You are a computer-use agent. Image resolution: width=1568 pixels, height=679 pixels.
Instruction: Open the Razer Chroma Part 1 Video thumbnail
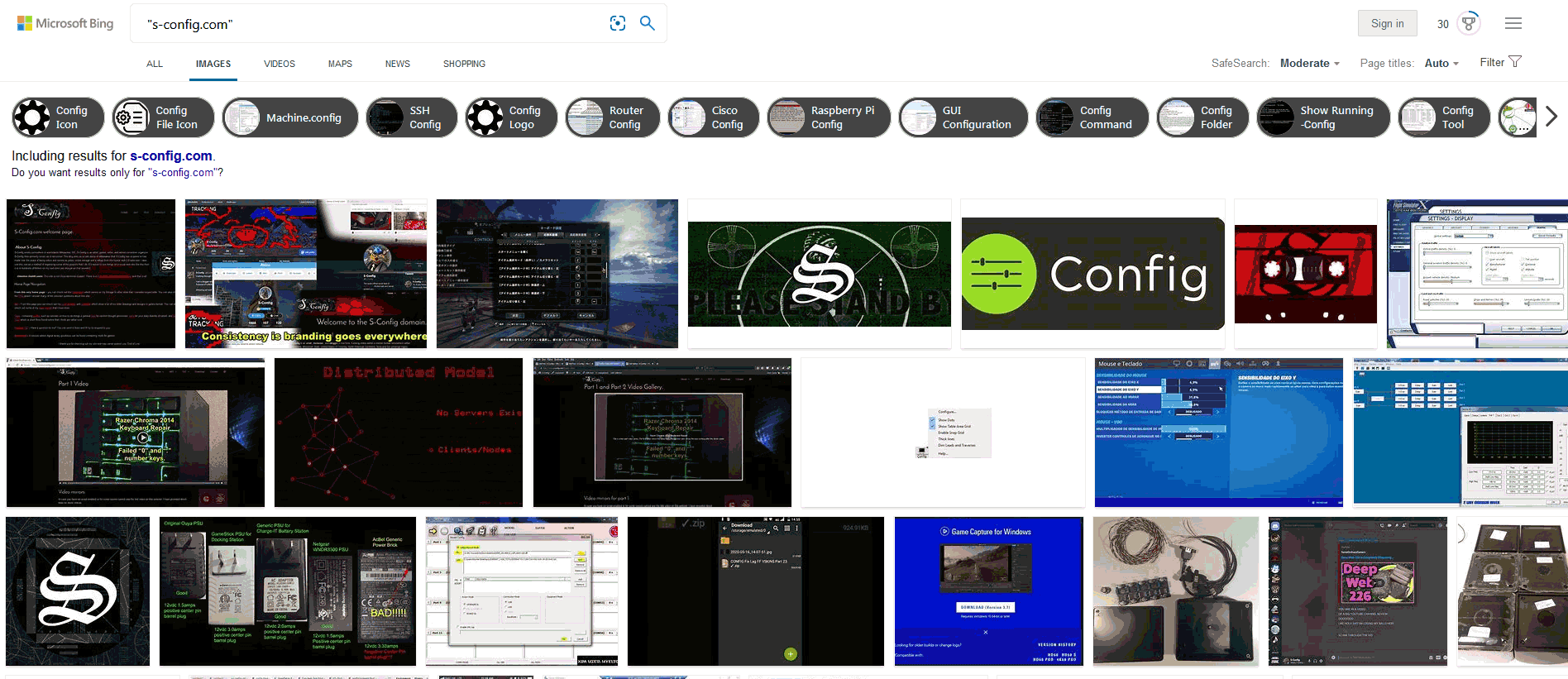tap(136, 433)
